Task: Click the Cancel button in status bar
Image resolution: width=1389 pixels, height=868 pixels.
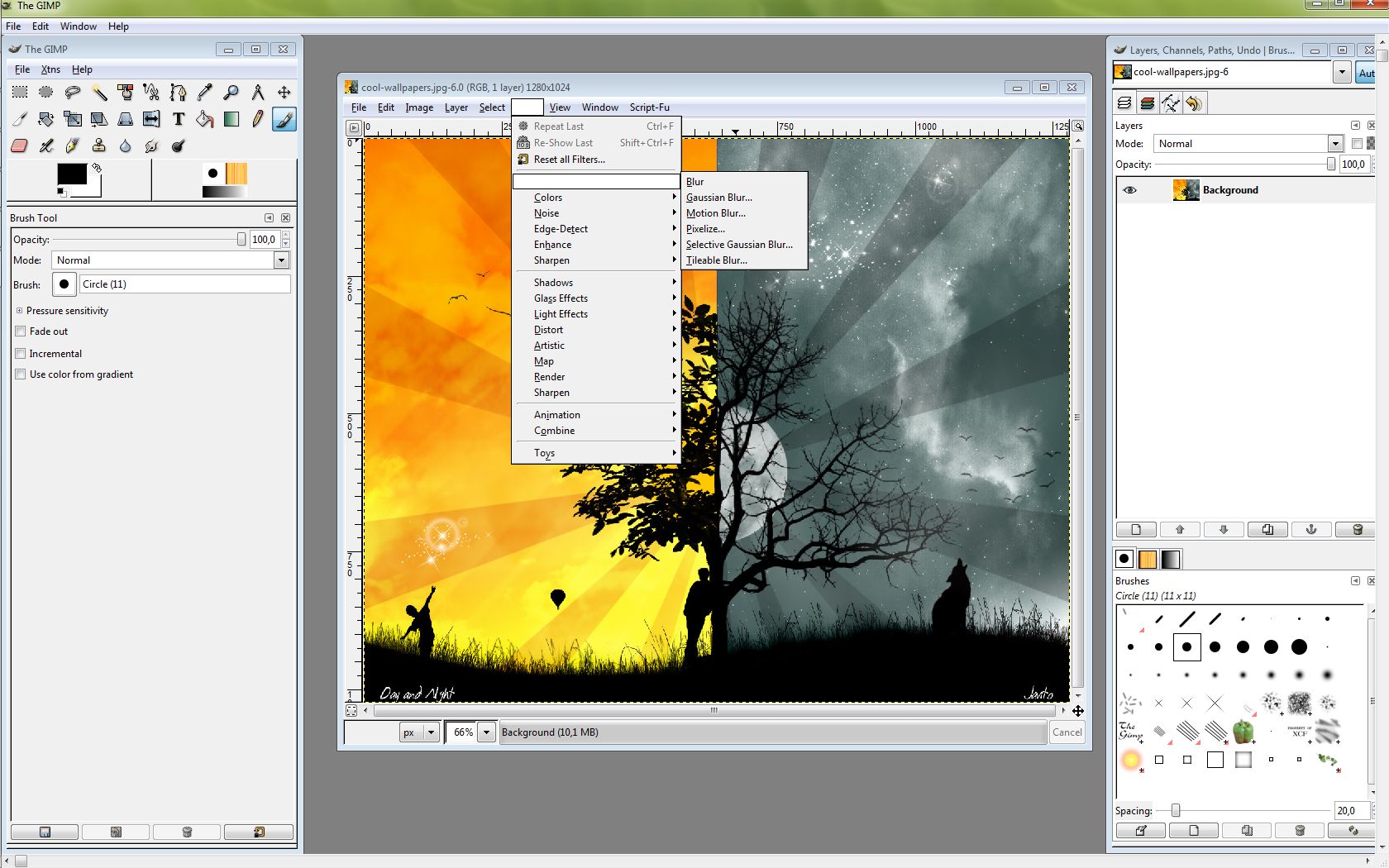Action: pyautogui.click(x=1067, y=732)
